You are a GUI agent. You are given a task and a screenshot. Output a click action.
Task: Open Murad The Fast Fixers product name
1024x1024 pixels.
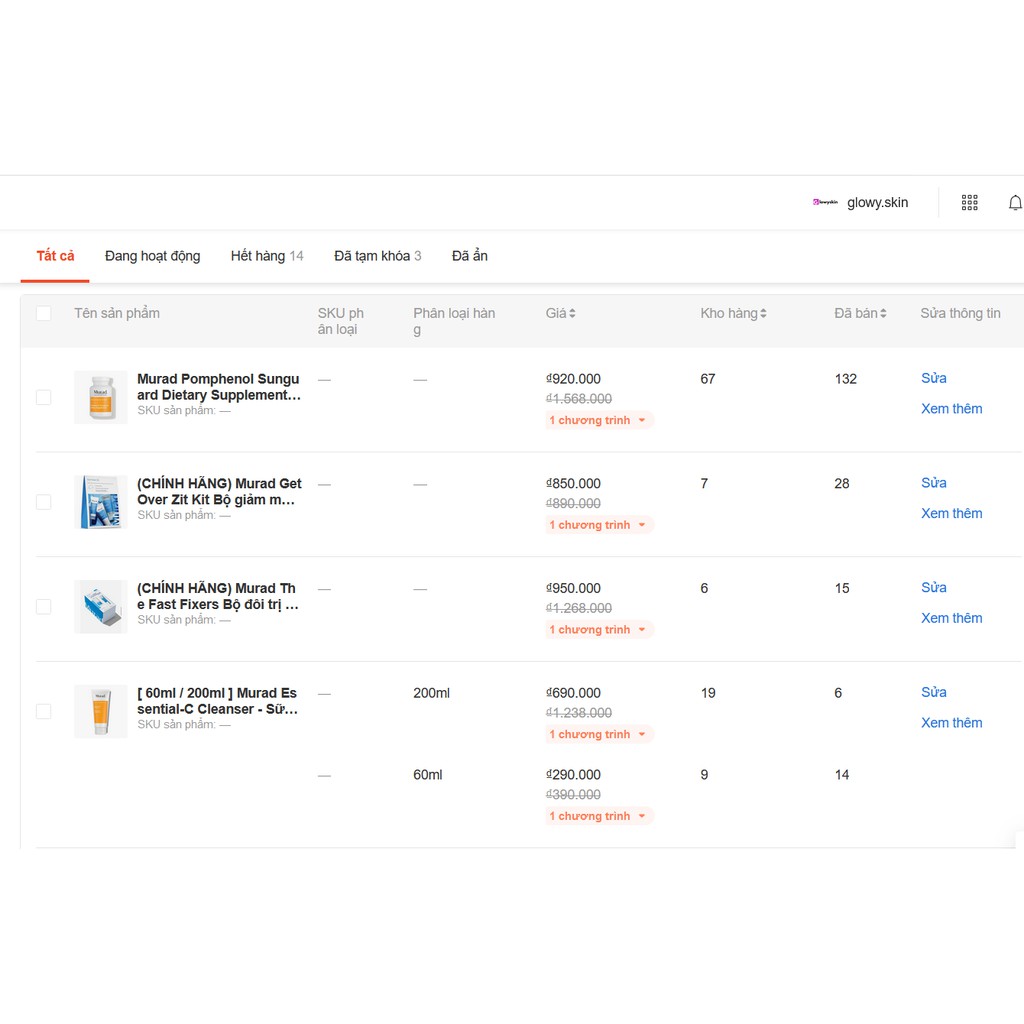pos(217,596)
